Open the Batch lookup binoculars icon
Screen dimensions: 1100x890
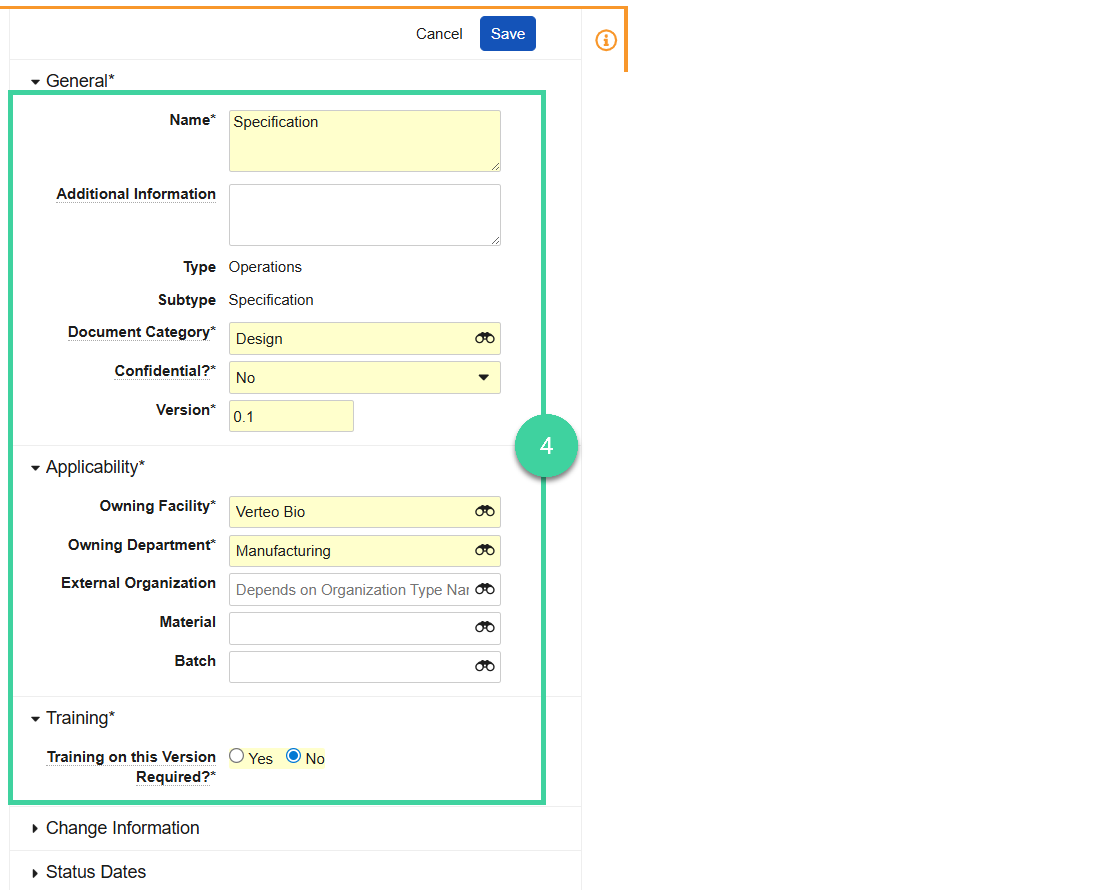[485, 666]
